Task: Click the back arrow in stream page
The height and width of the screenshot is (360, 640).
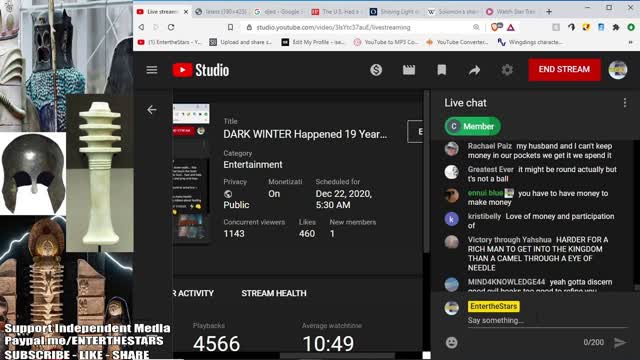Action: pos(152,109)
